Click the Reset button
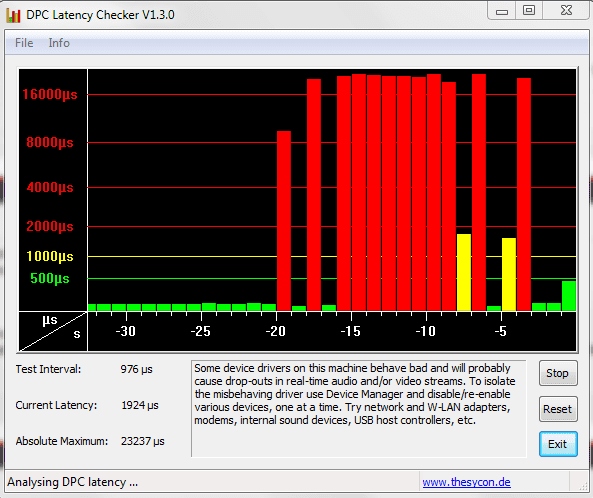The width and height of the screenshot is (593, 498). click(558, 409)
